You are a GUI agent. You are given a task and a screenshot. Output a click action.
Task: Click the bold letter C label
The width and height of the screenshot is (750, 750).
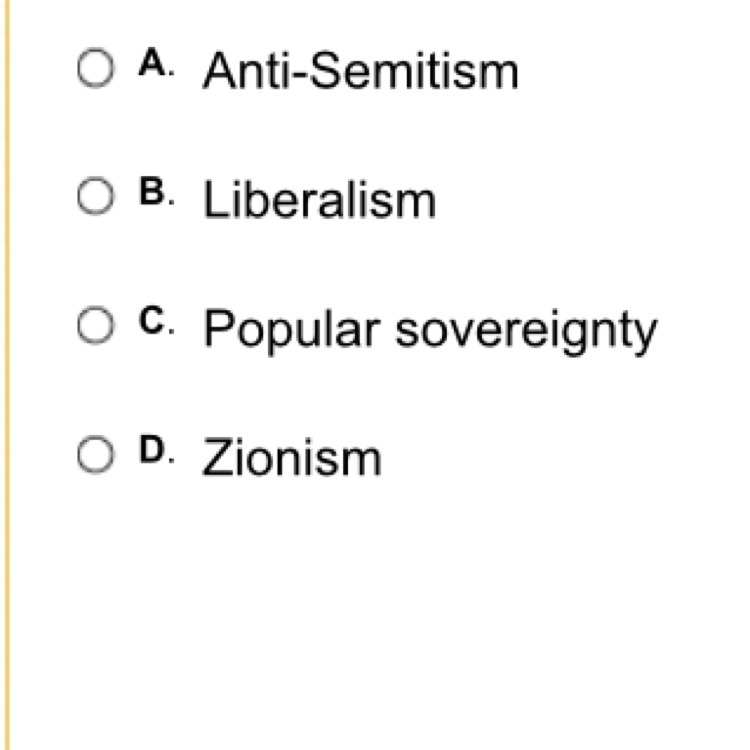(154, 320)
